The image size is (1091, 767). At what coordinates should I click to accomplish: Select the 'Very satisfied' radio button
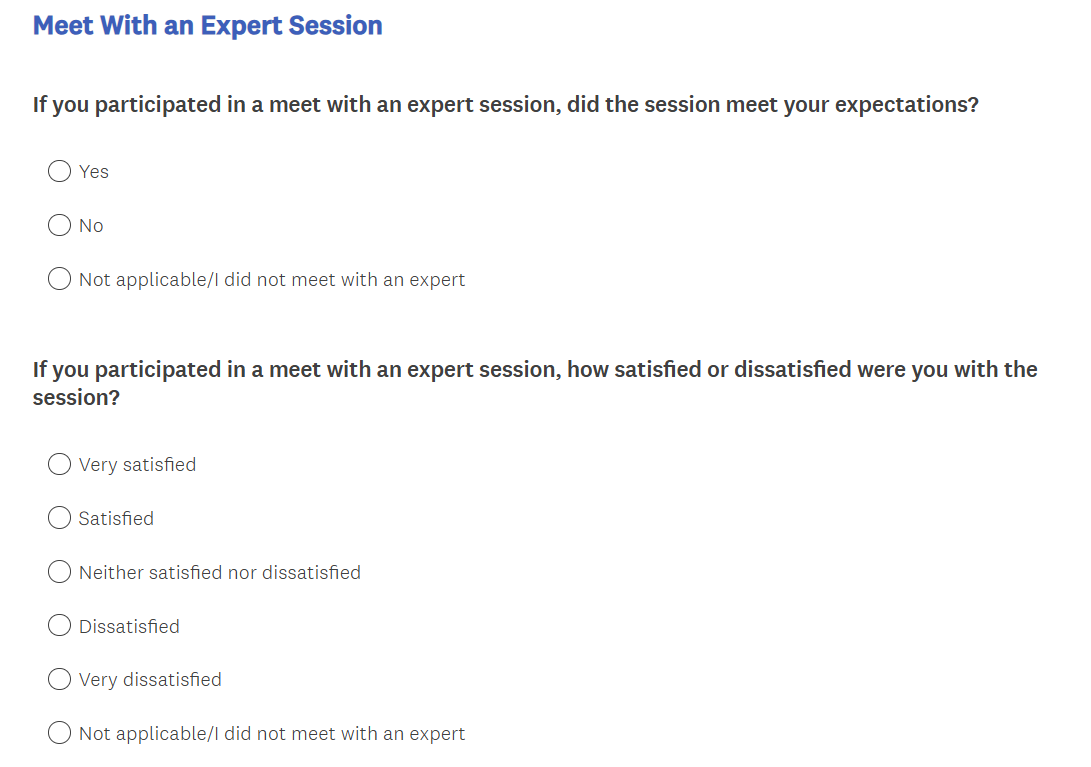pyautogui.click(x=60, y=465)
